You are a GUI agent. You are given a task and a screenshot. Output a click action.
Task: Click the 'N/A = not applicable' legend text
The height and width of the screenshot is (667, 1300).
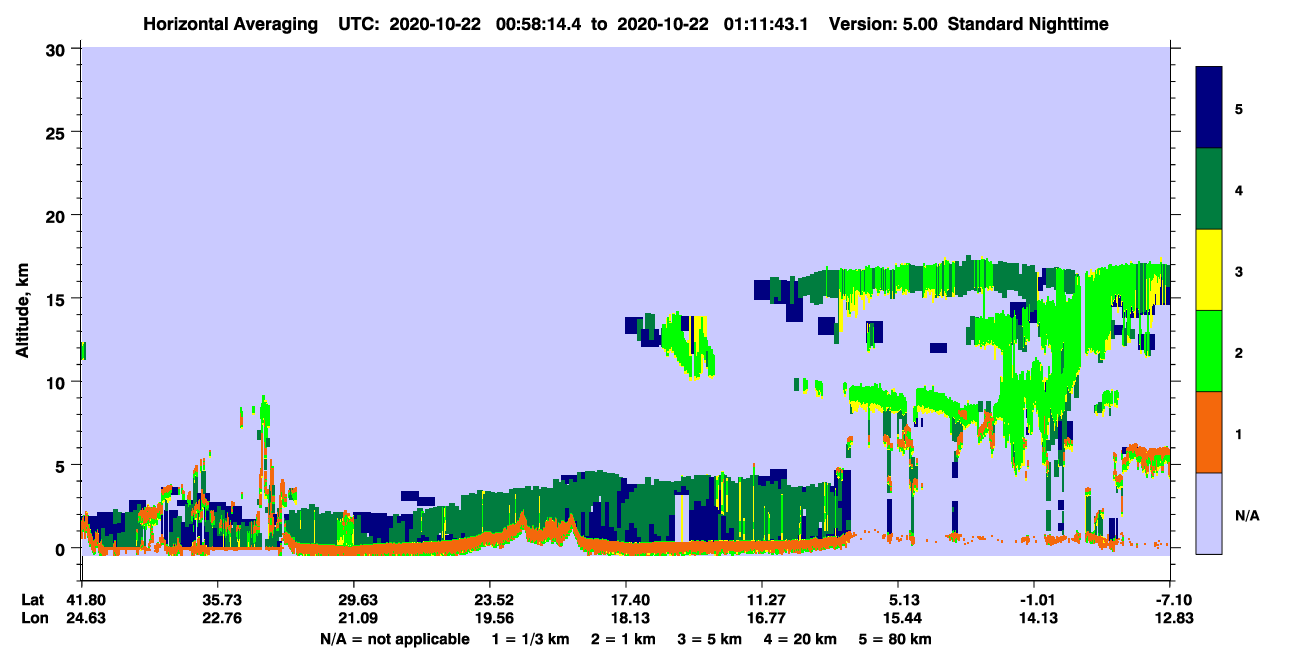pyautogui.click(x=395, y=639)
